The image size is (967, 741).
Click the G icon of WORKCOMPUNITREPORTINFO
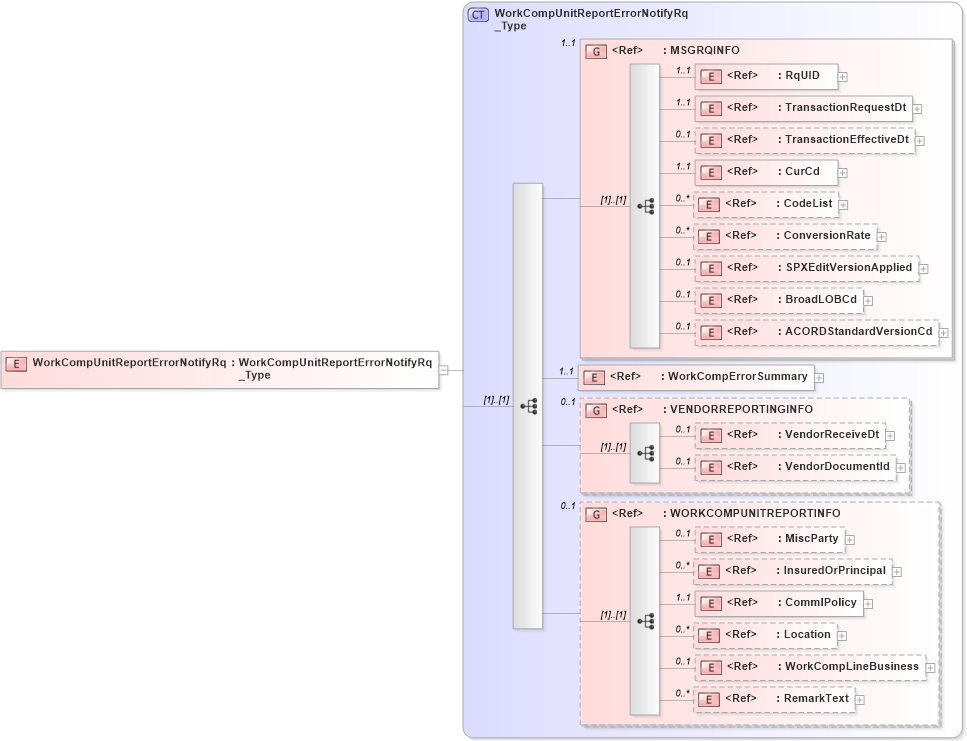click(x=595, y=513)
